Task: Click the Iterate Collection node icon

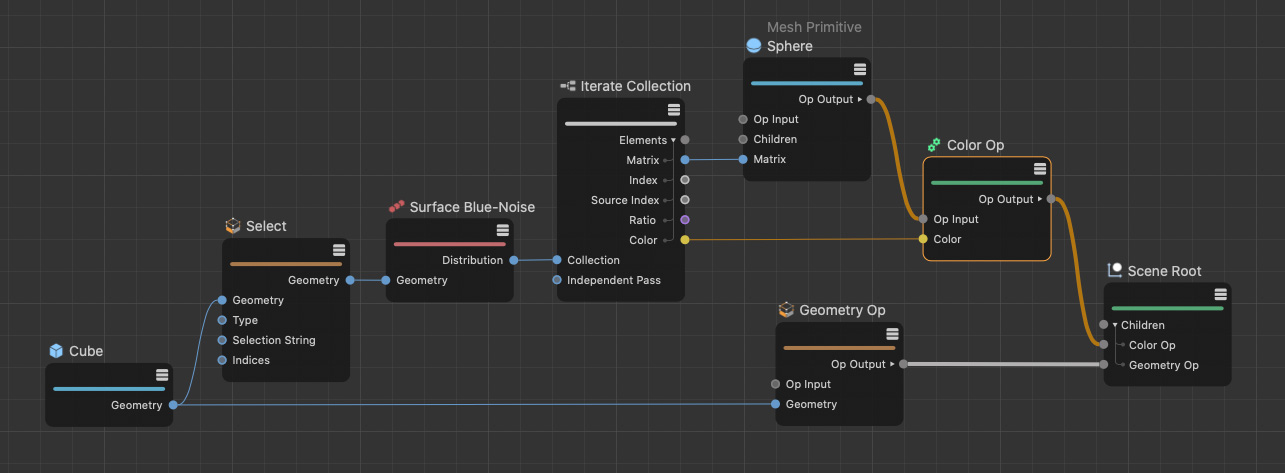Action: 567,86
